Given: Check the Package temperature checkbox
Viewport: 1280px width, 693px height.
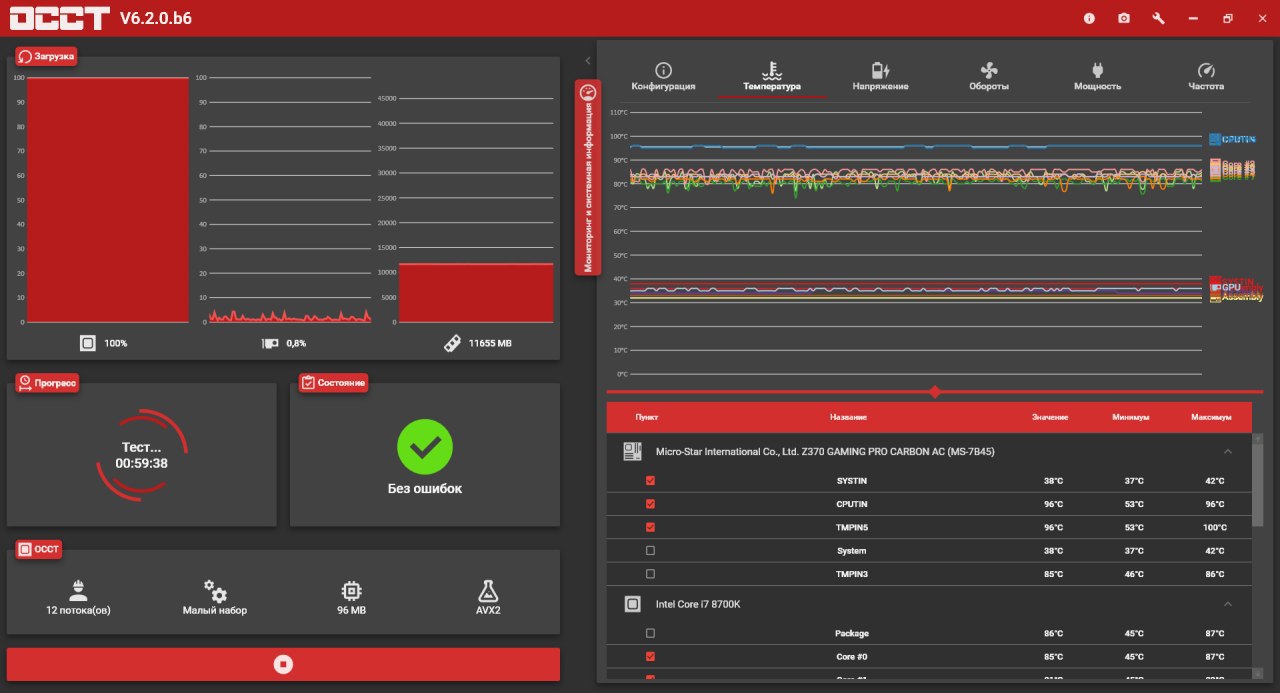Looking at the screenshot, I should click(651, 633).
